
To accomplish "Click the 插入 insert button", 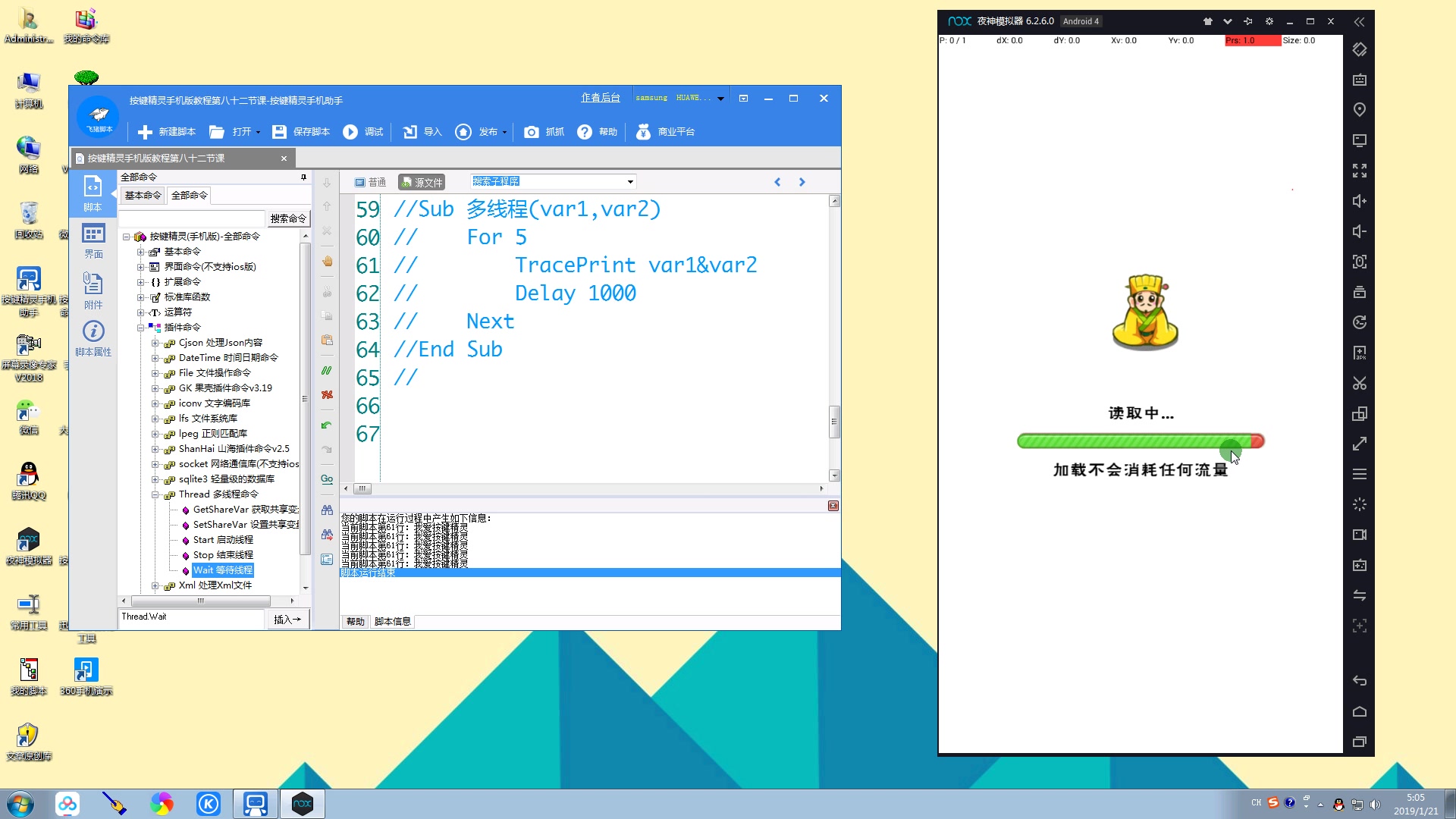I will tap(287, 620).
